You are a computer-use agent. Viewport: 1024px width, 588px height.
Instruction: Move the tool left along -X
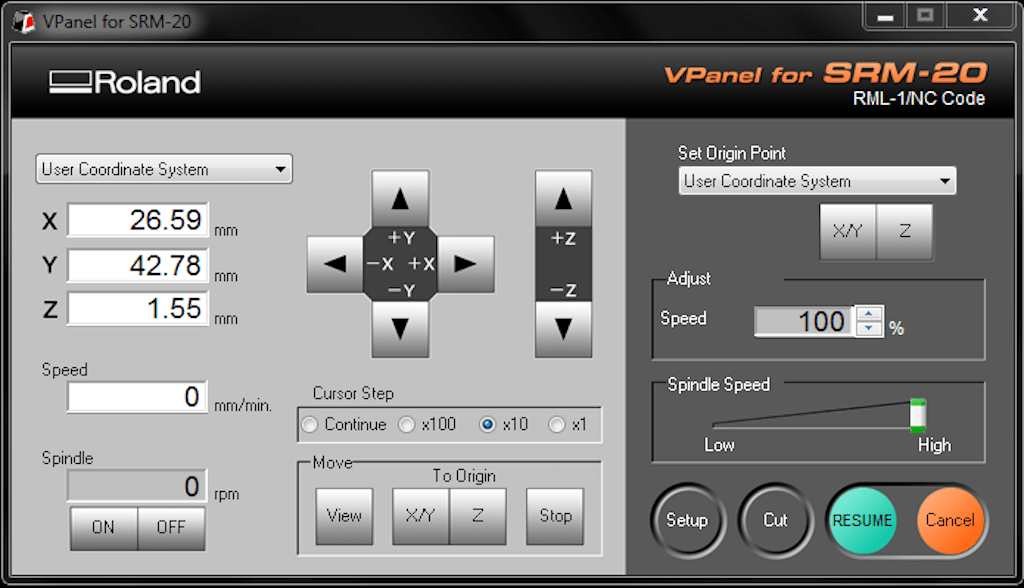335,265
